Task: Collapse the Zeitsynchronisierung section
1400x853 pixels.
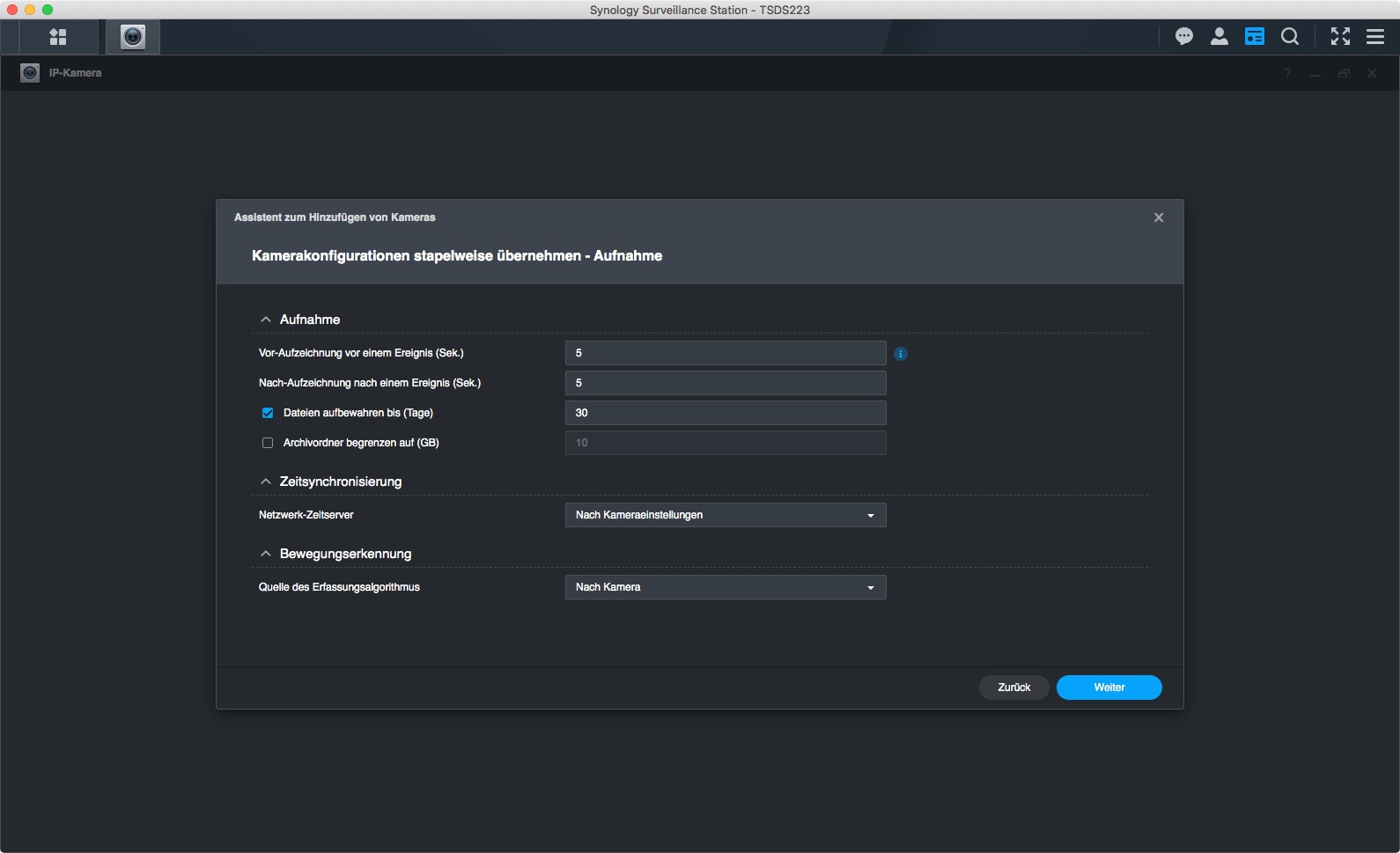Action: click(x=266, y=482)
